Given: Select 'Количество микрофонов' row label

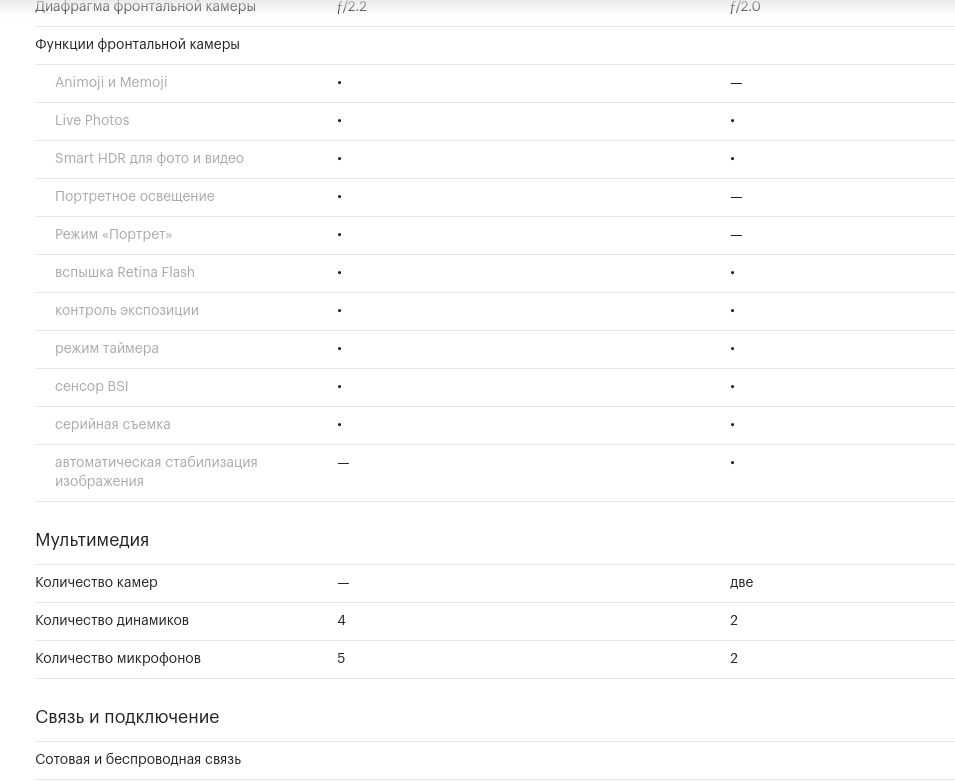Looking at the screenshot, I should pos(118,658).
